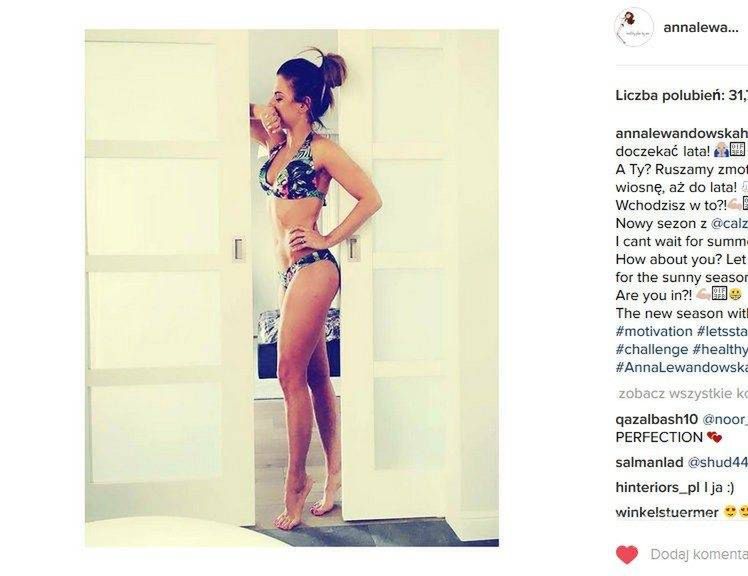
Task: Open the #motivation hashtag
Action: coord(654,331)
